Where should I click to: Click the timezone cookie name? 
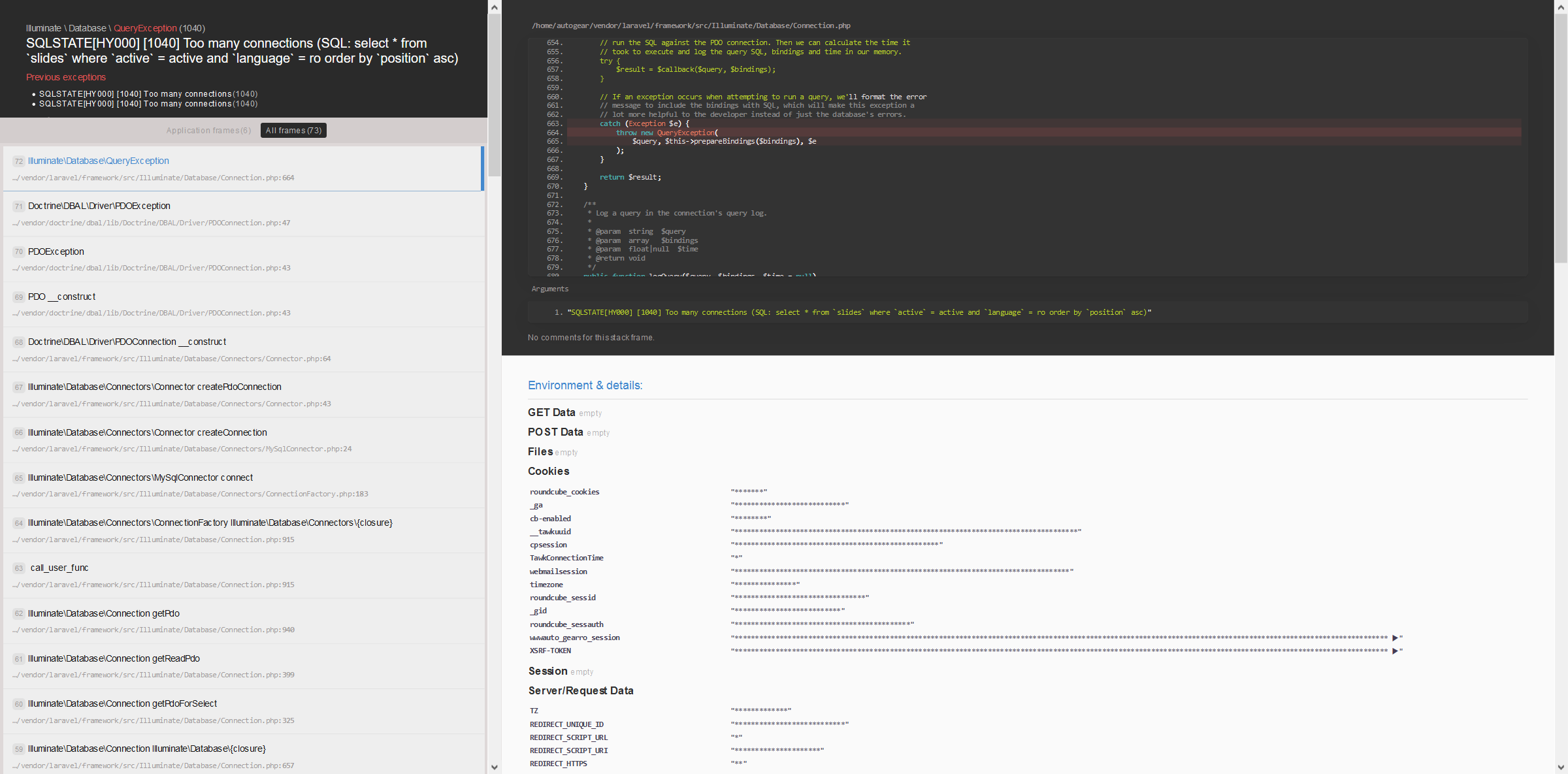[546, 585]
